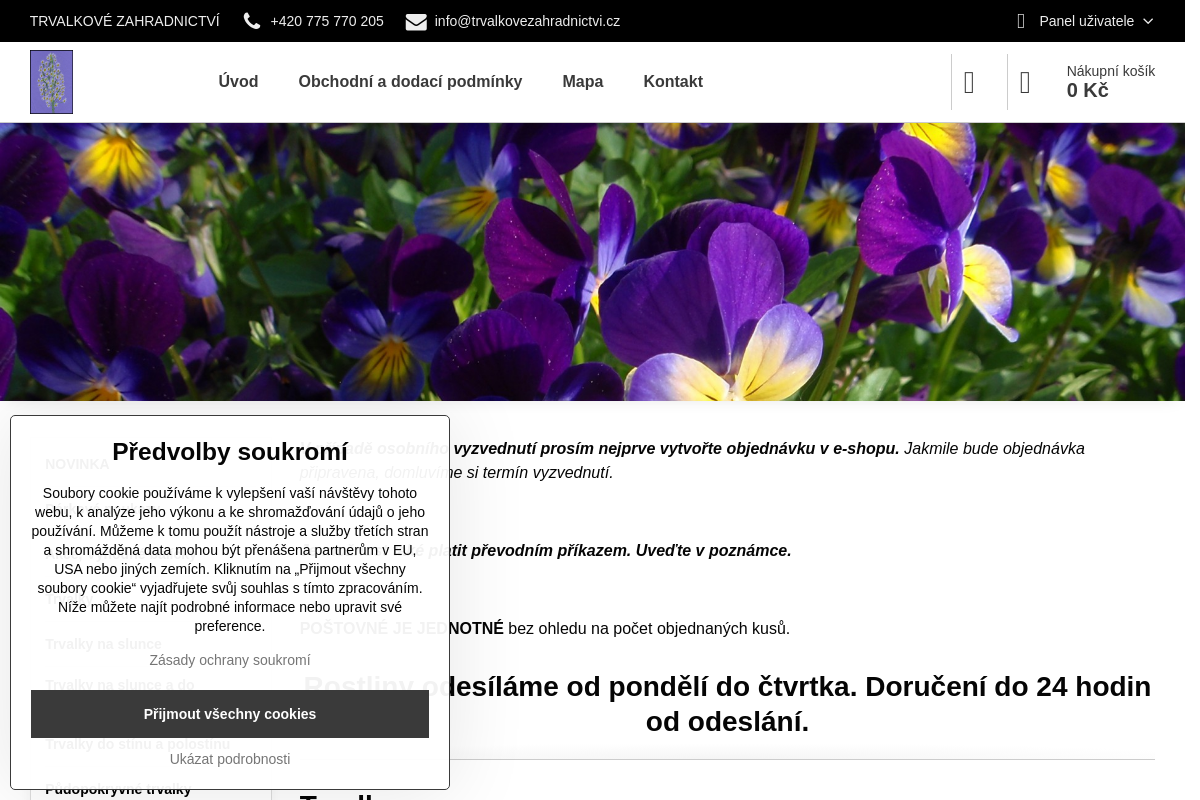Click the envelope email icon

coord(416,22)
